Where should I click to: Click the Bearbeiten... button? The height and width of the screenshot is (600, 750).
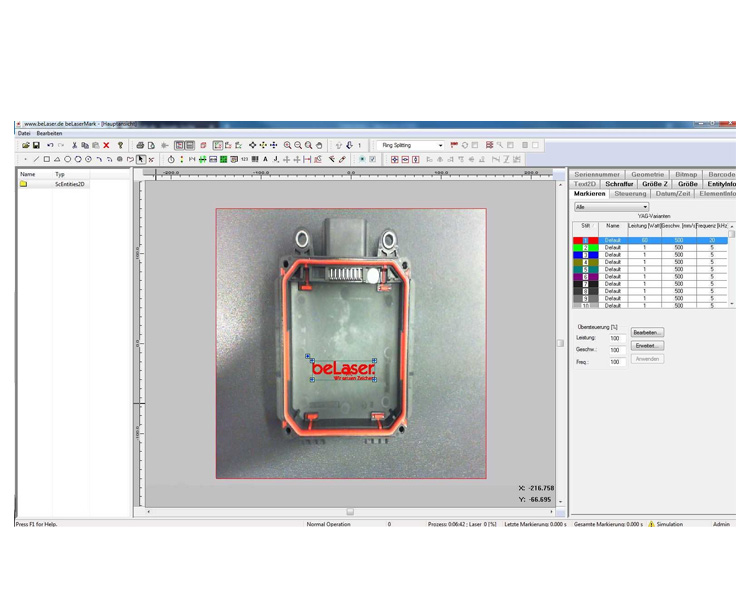647,332
